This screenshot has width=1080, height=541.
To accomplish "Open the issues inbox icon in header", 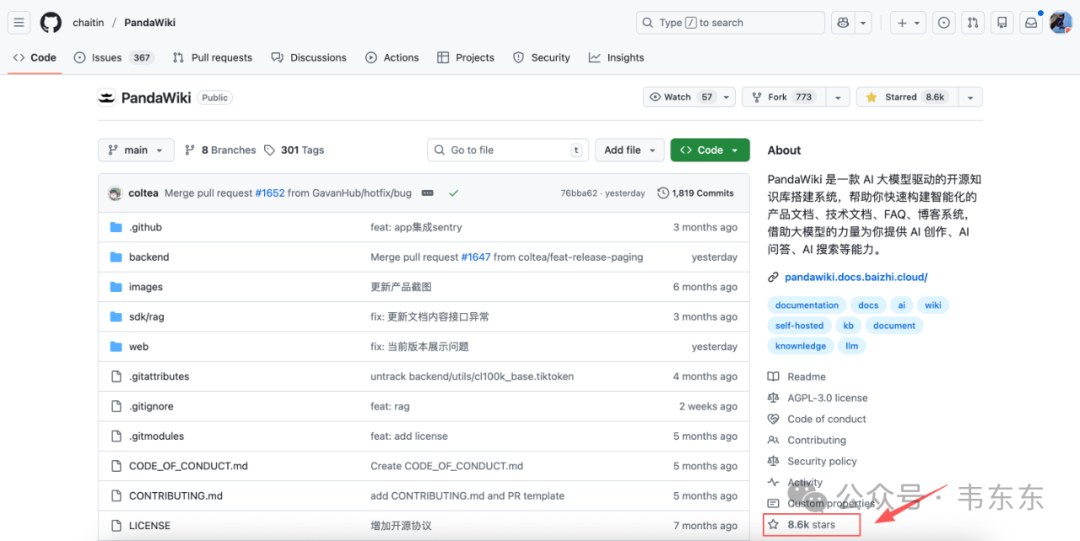I will coord(943,22).
